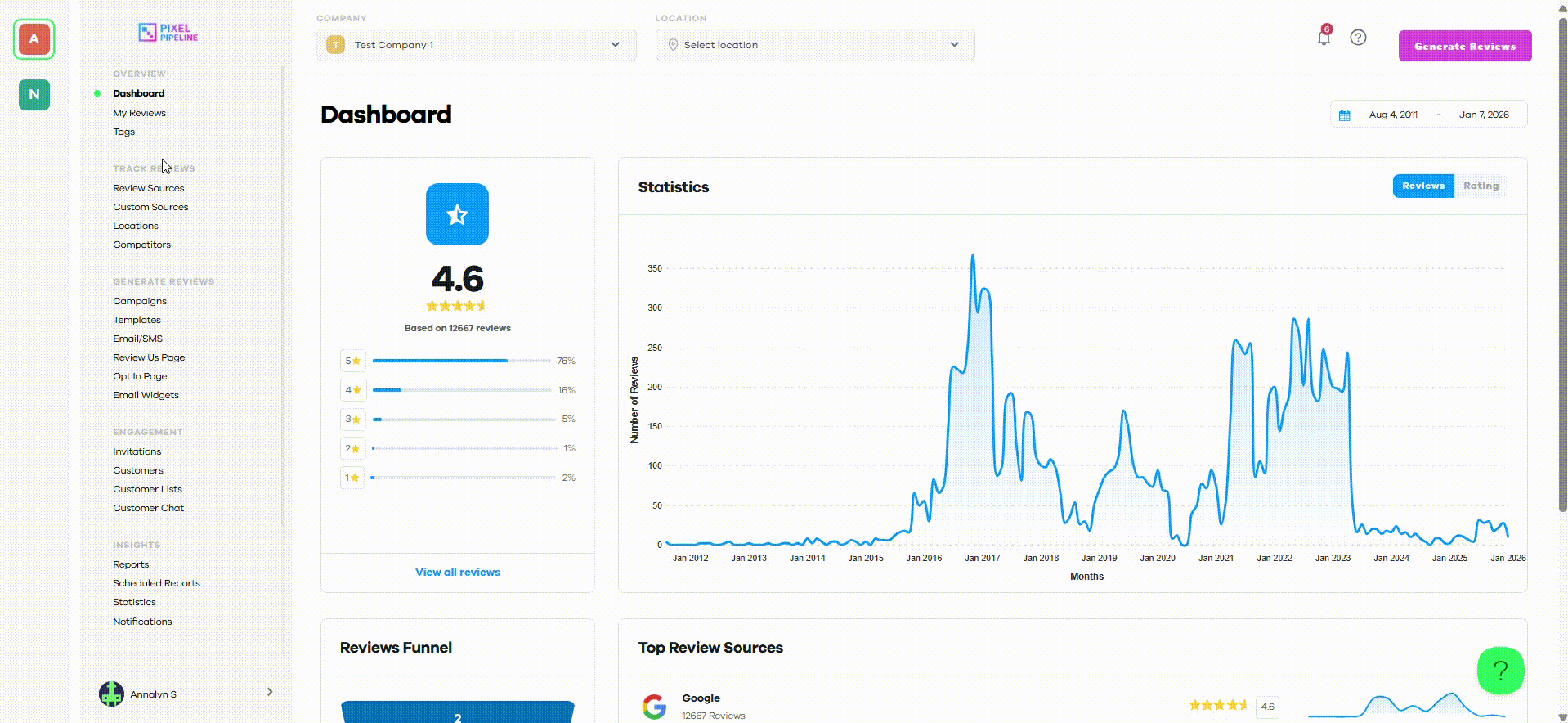Go to My Reviews in sidebar
This screenshot has height=723, width=1568.
tap(139, 113)
